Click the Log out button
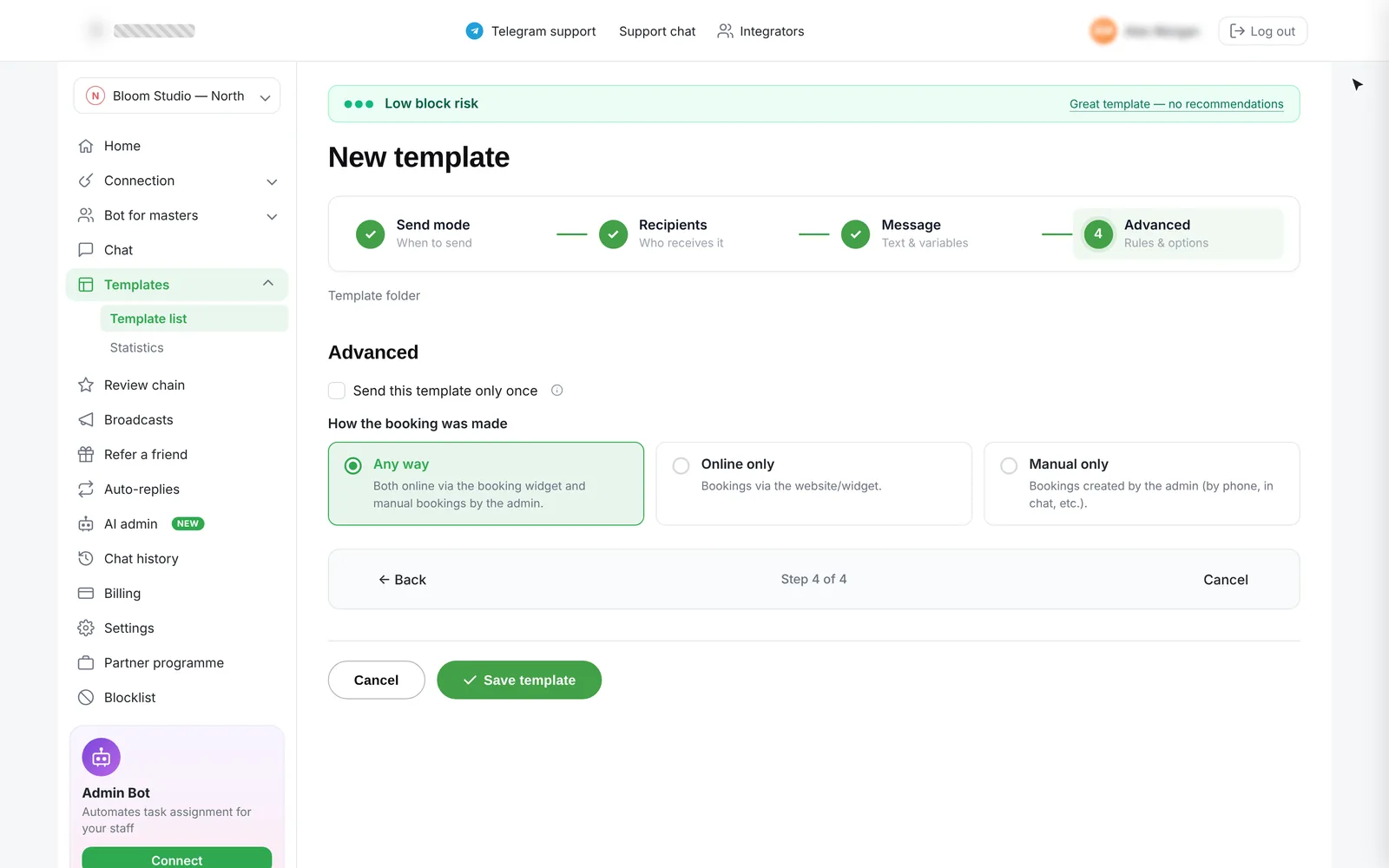1389x868 pixels. click(x=1263, y=31)
